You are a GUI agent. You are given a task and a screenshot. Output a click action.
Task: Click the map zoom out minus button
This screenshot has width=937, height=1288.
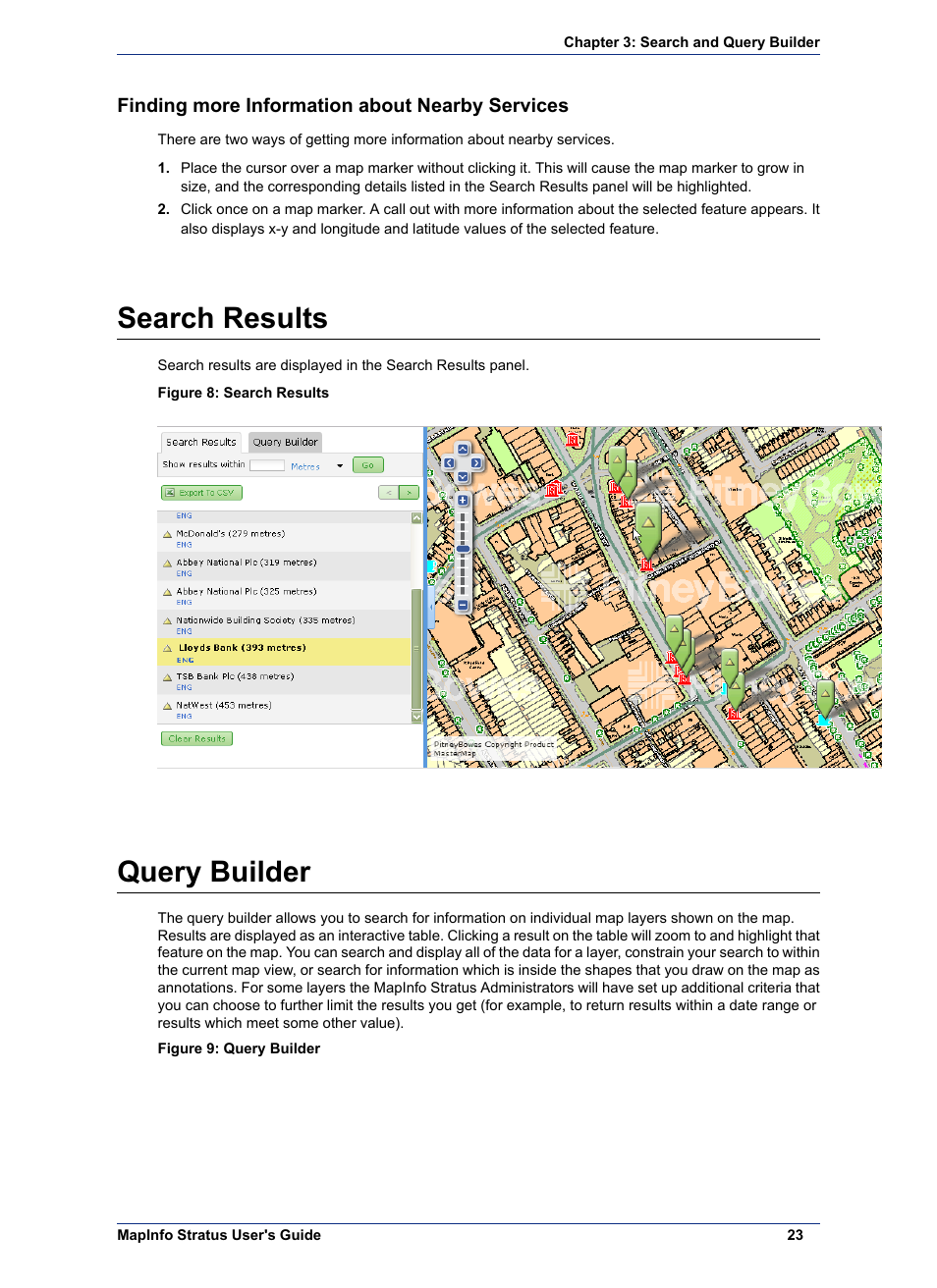463,606
